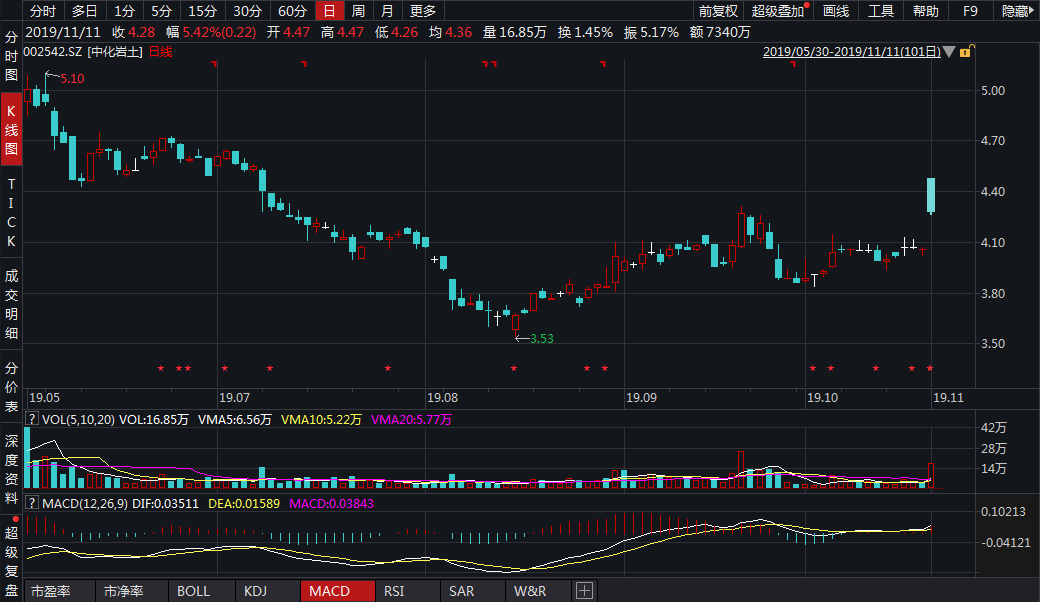
Task: Click the 幅 5.42%(0.22) change value
Action: tap(211, 32)
